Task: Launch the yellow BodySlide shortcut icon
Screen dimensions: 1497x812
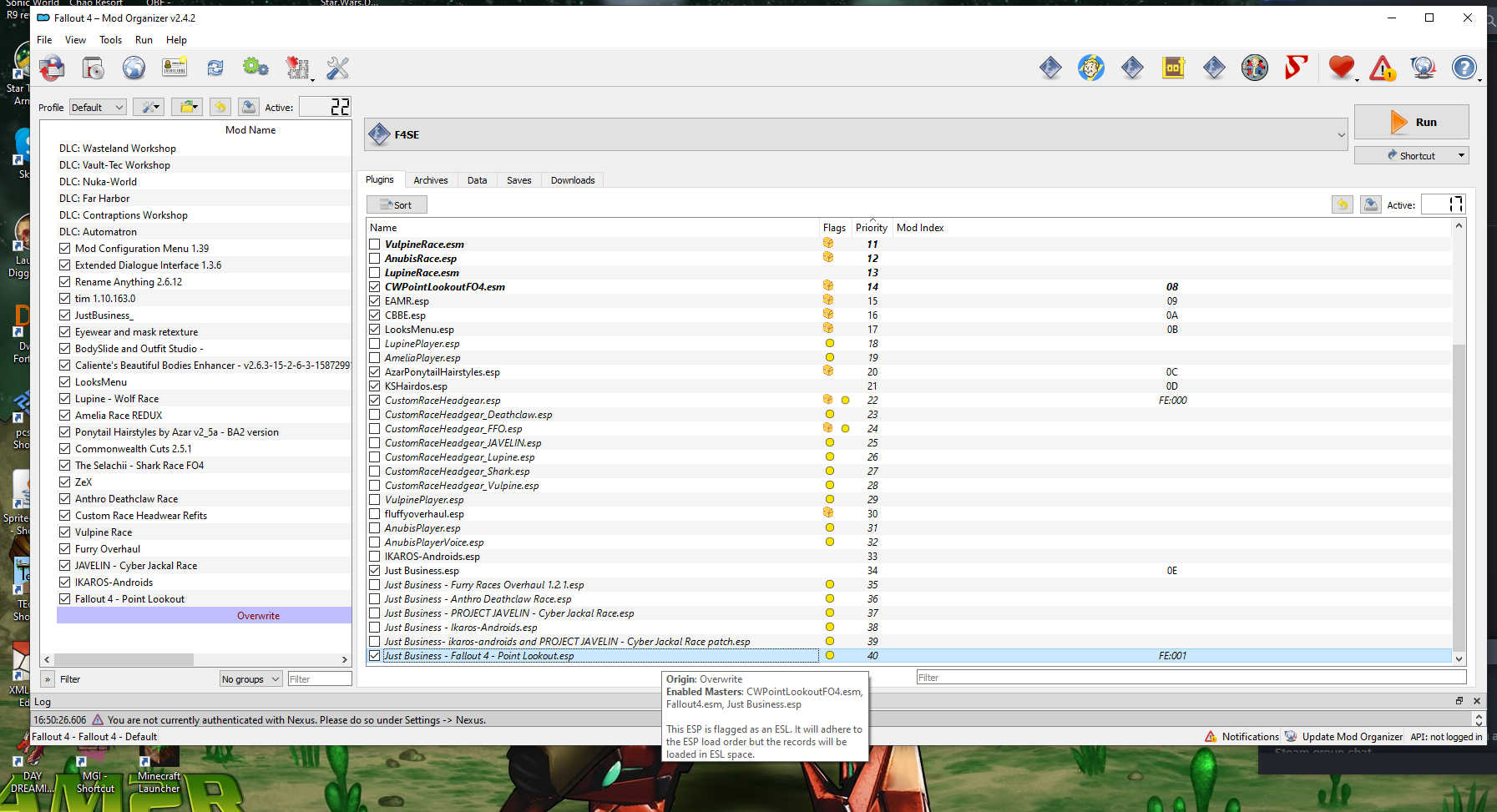Action: 1173,68
